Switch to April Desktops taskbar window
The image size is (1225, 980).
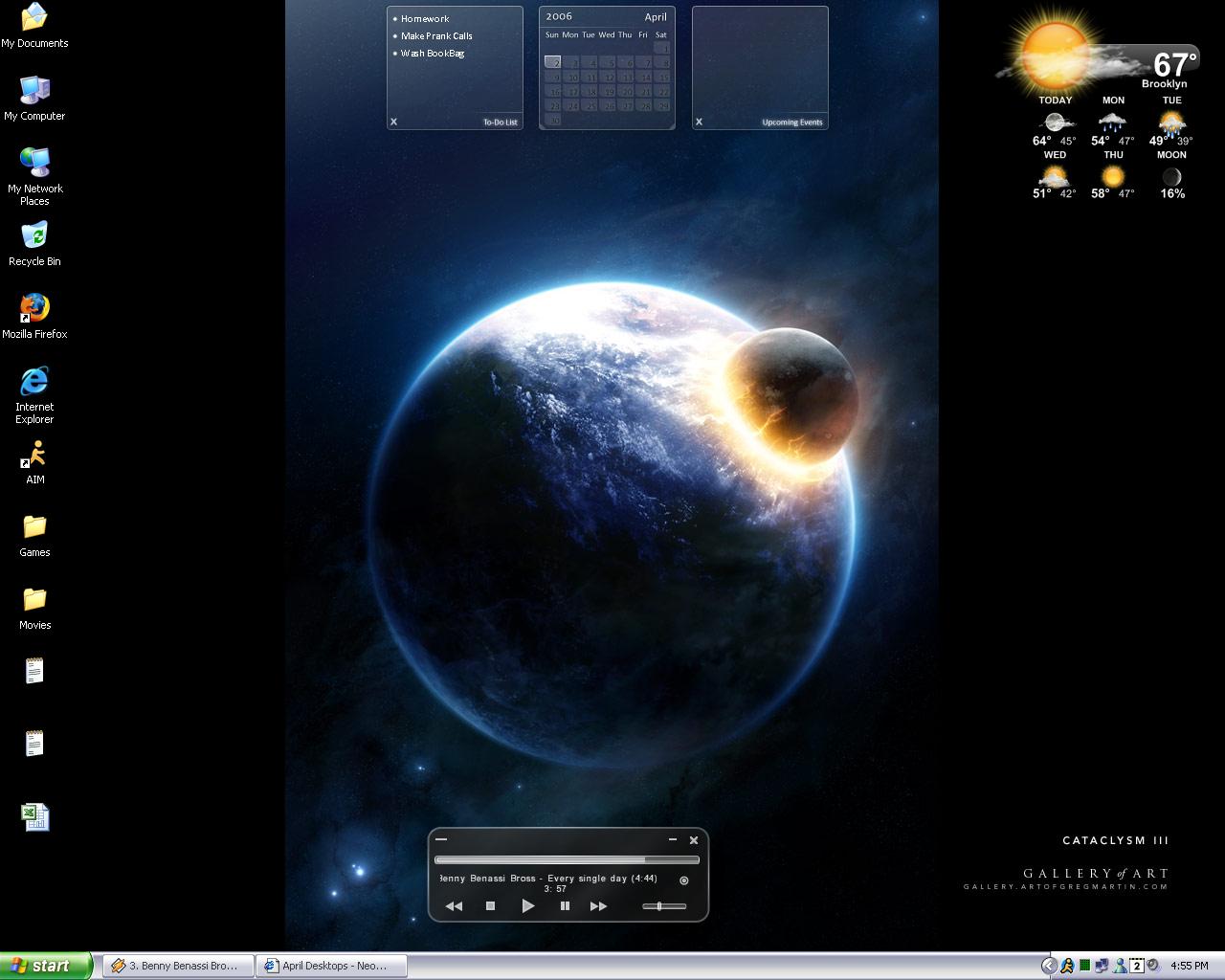tap(332, 966)
